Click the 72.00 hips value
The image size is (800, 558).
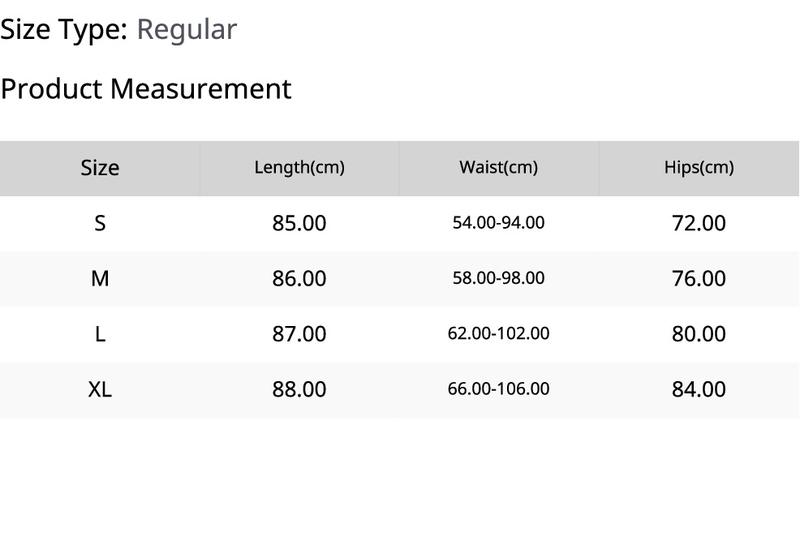click(699, 223)
